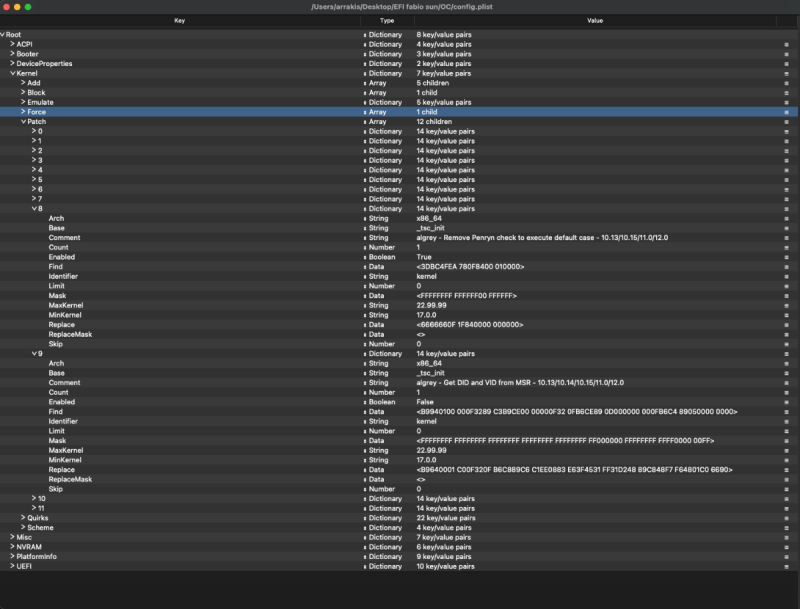This screenshot has height=609, width=800.
Task: Collapse Patch entry 8
Action: point(34,208)
